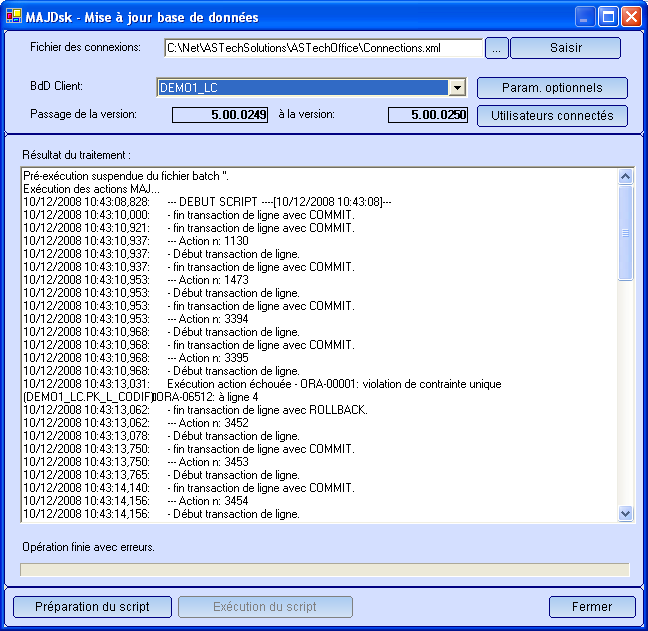Click the 5.00.0250 target version field
The height and width of the screenshot is (631, 648).
coord(428,114)
